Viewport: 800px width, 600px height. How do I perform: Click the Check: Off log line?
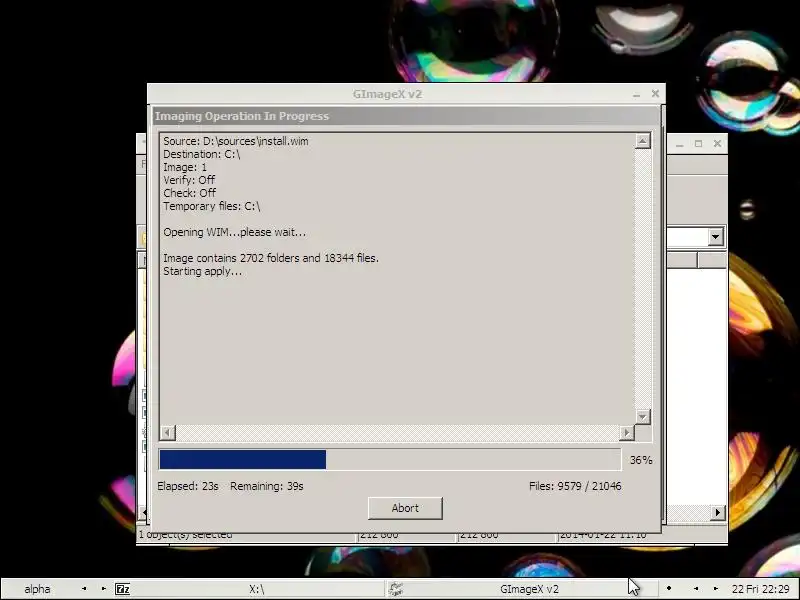190,193
